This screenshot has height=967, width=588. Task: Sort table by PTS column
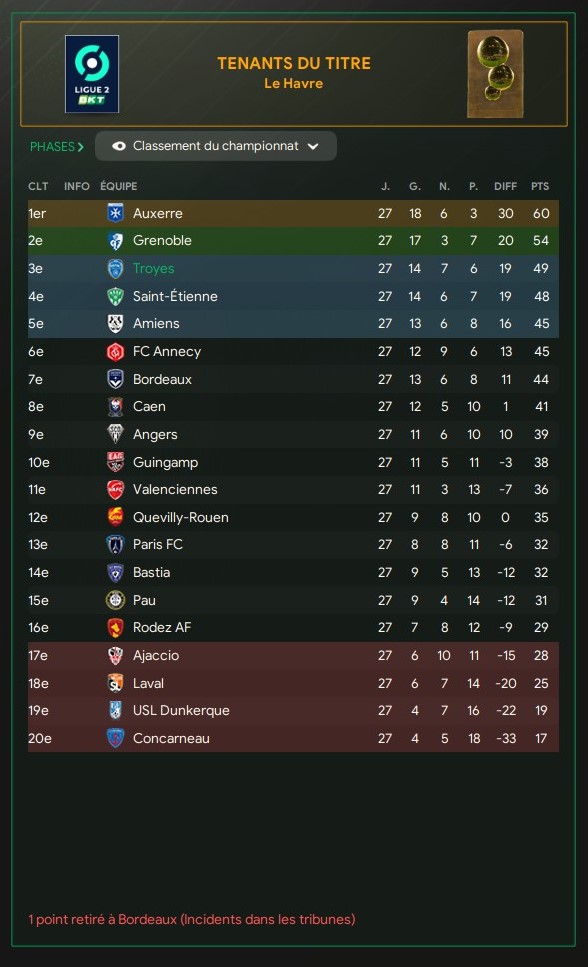(540, 186)
